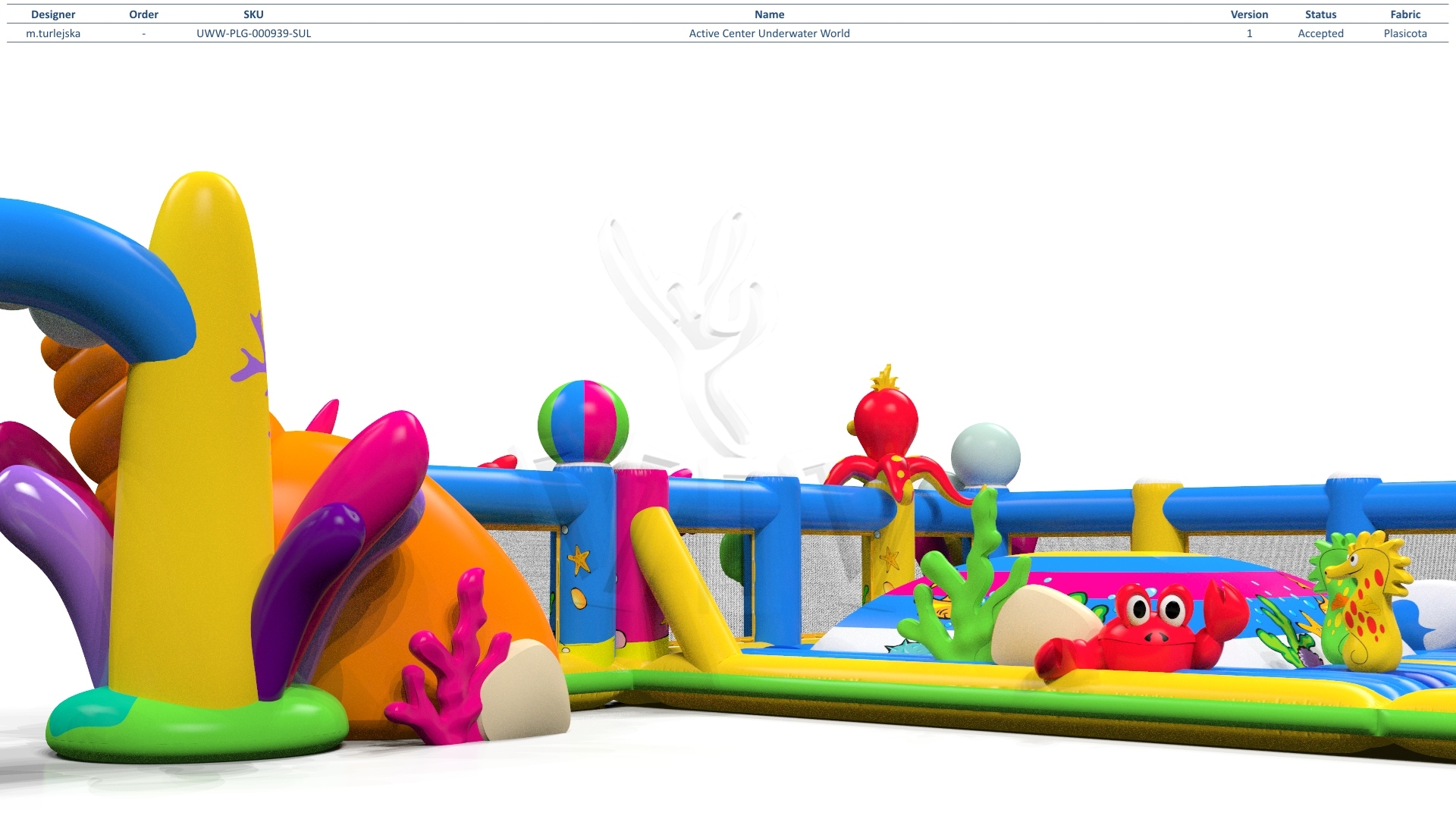Click the dash in the Order cell

[x=143, y=33]
